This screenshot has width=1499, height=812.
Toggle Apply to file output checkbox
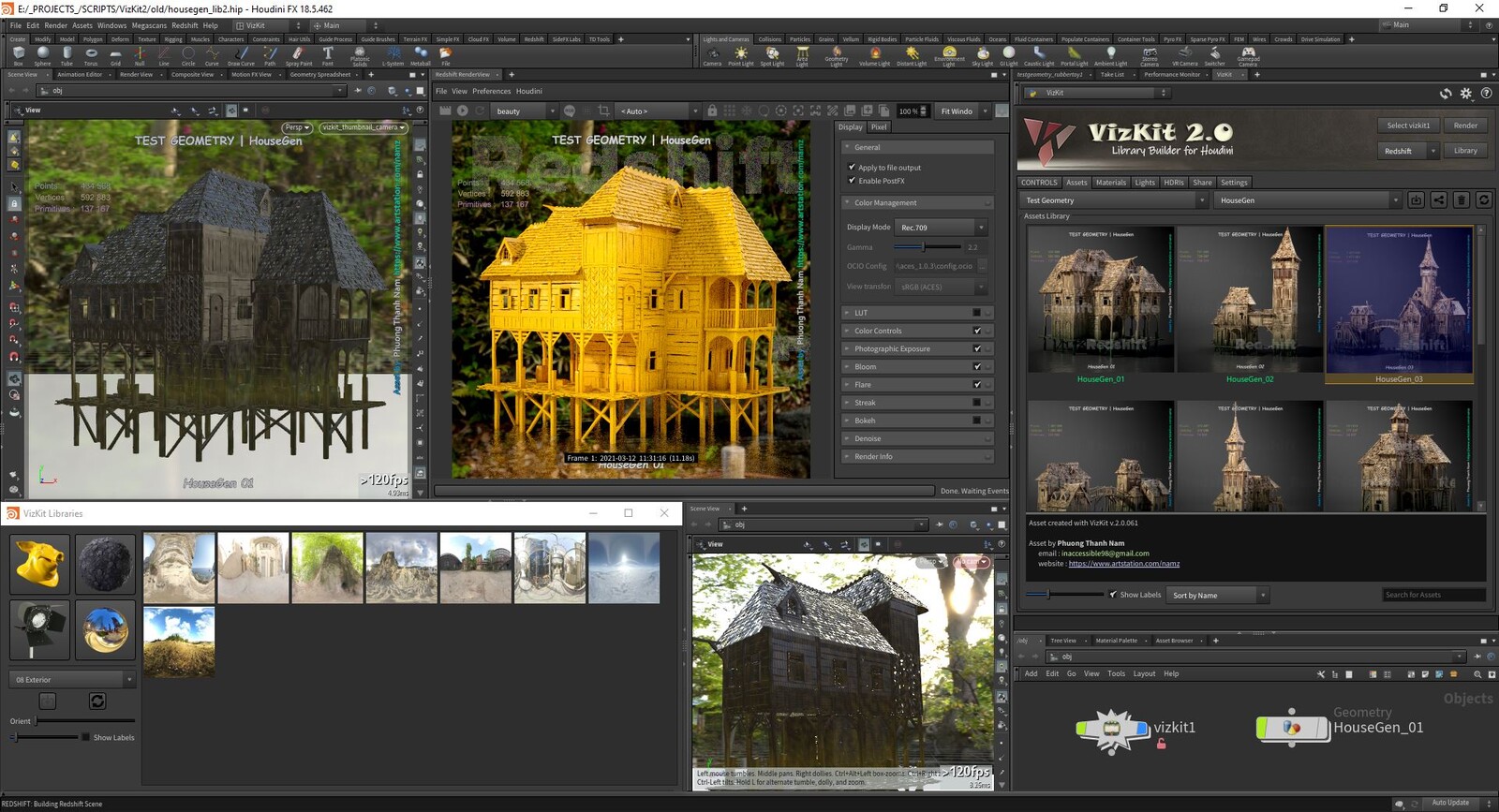pyautogui.click(x=852, y=168)
